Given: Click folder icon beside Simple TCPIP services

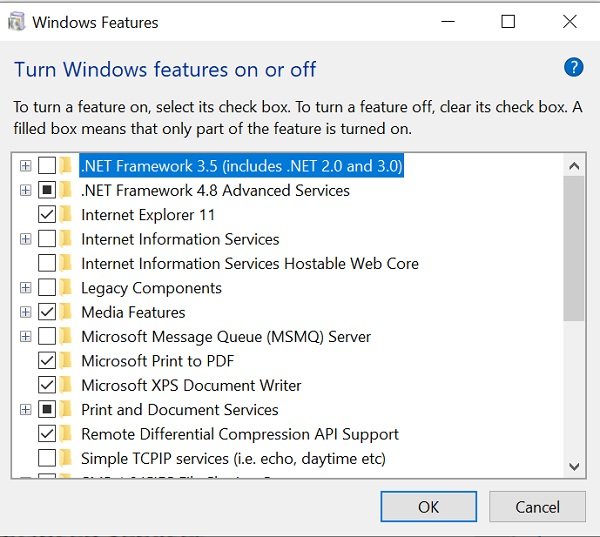Looking at the screenshot, I should pos(67,459).
